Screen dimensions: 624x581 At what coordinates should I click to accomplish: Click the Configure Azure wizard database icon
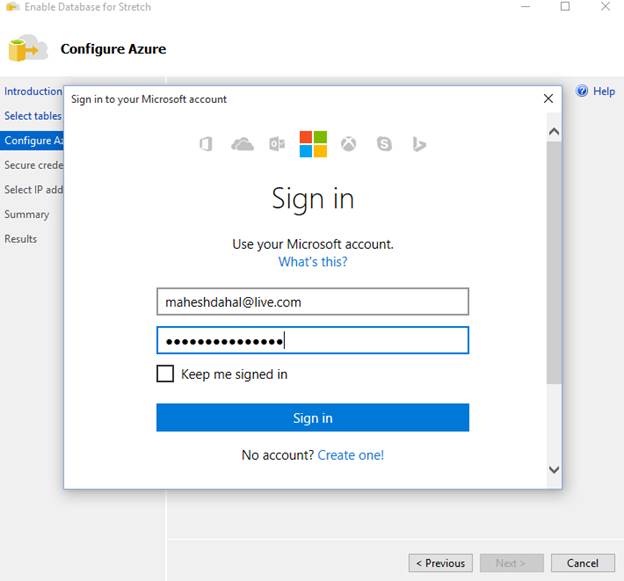point(28,48)
